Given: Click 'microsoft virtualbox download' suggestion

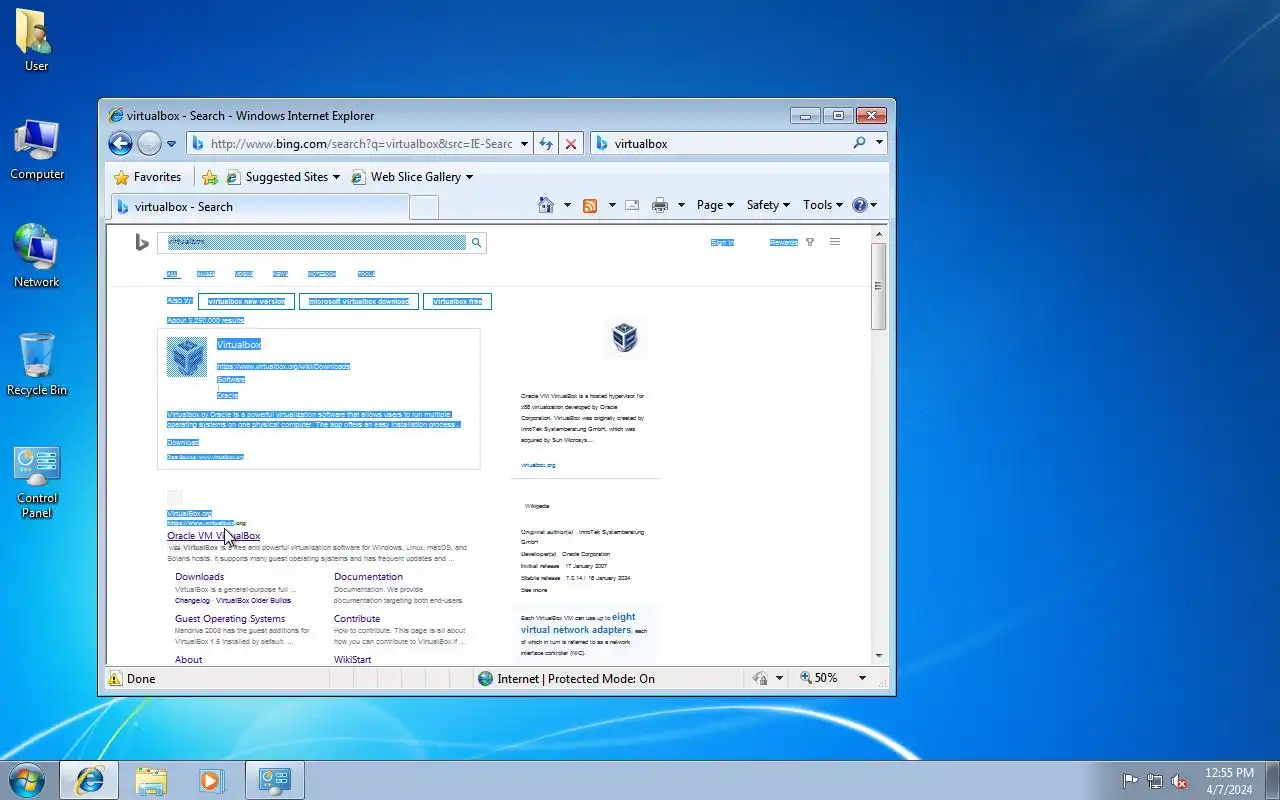Looking at the screenshot, I should (359, 301).
